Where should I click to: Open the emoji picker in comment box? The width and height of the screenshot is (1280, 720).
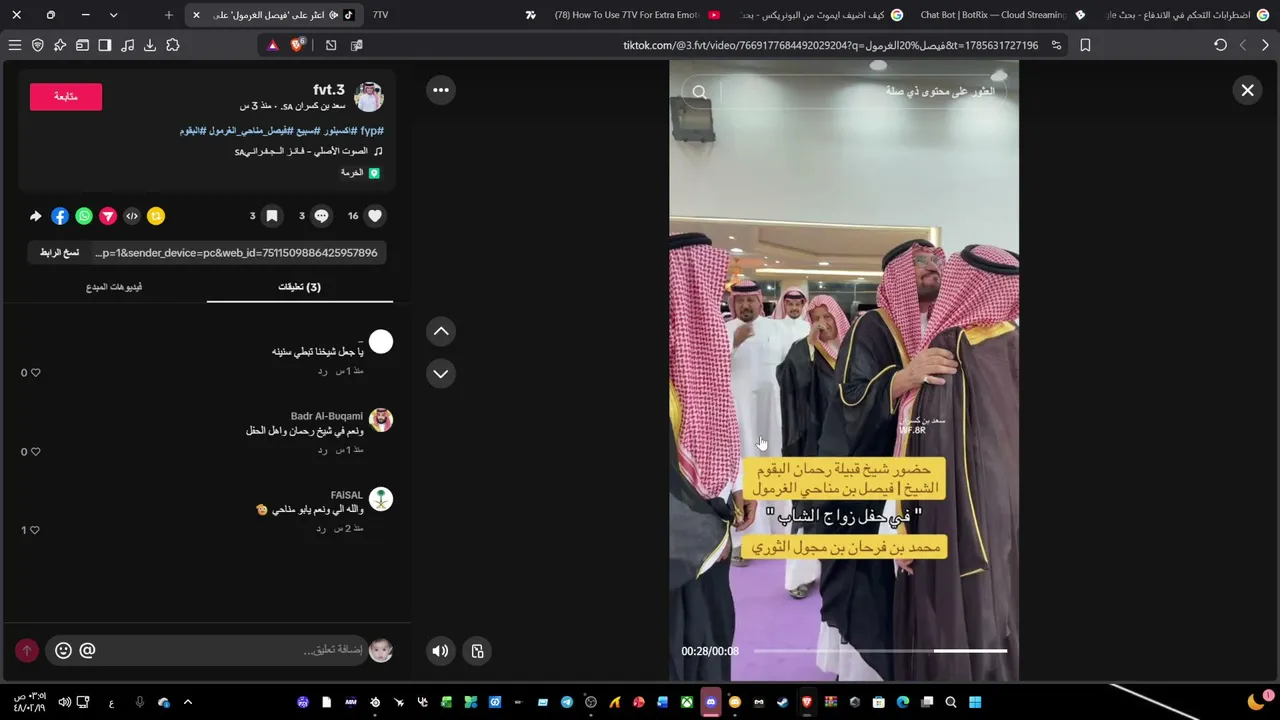(x=63, y=650)
